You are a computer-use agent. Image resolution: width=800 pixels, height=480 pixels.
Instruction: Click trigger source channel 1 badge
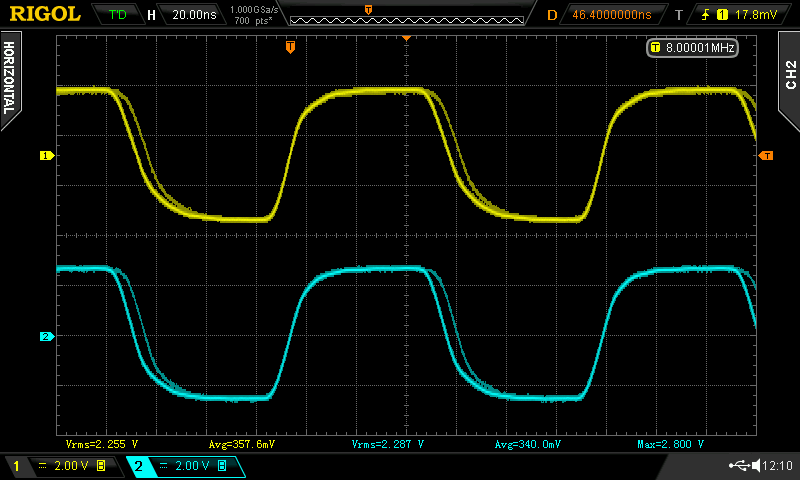pyautogui.click(x=722, y=15)
